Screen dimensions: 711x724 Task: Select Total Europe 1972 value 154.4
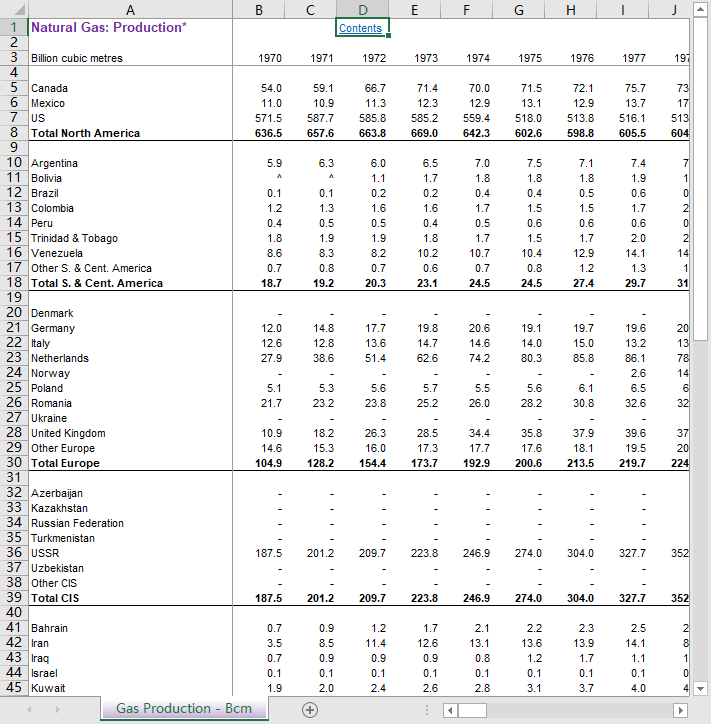(x=373, y=464)
